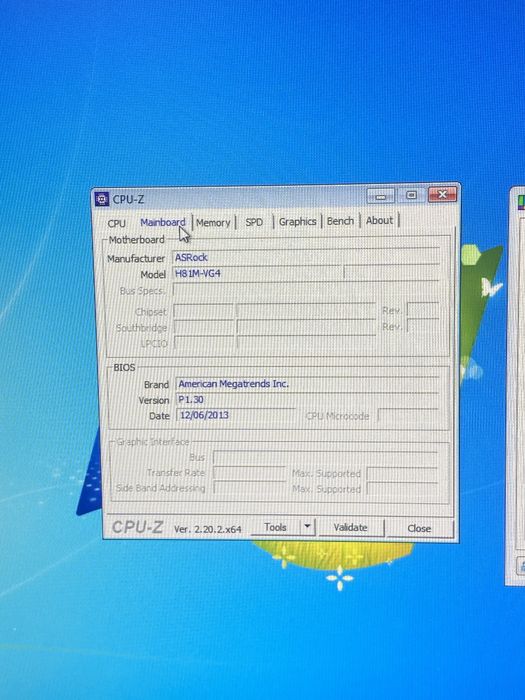Click the Ver. 2.20.2.x64 version text
525x700 pixels.
(x=208, y=529)
